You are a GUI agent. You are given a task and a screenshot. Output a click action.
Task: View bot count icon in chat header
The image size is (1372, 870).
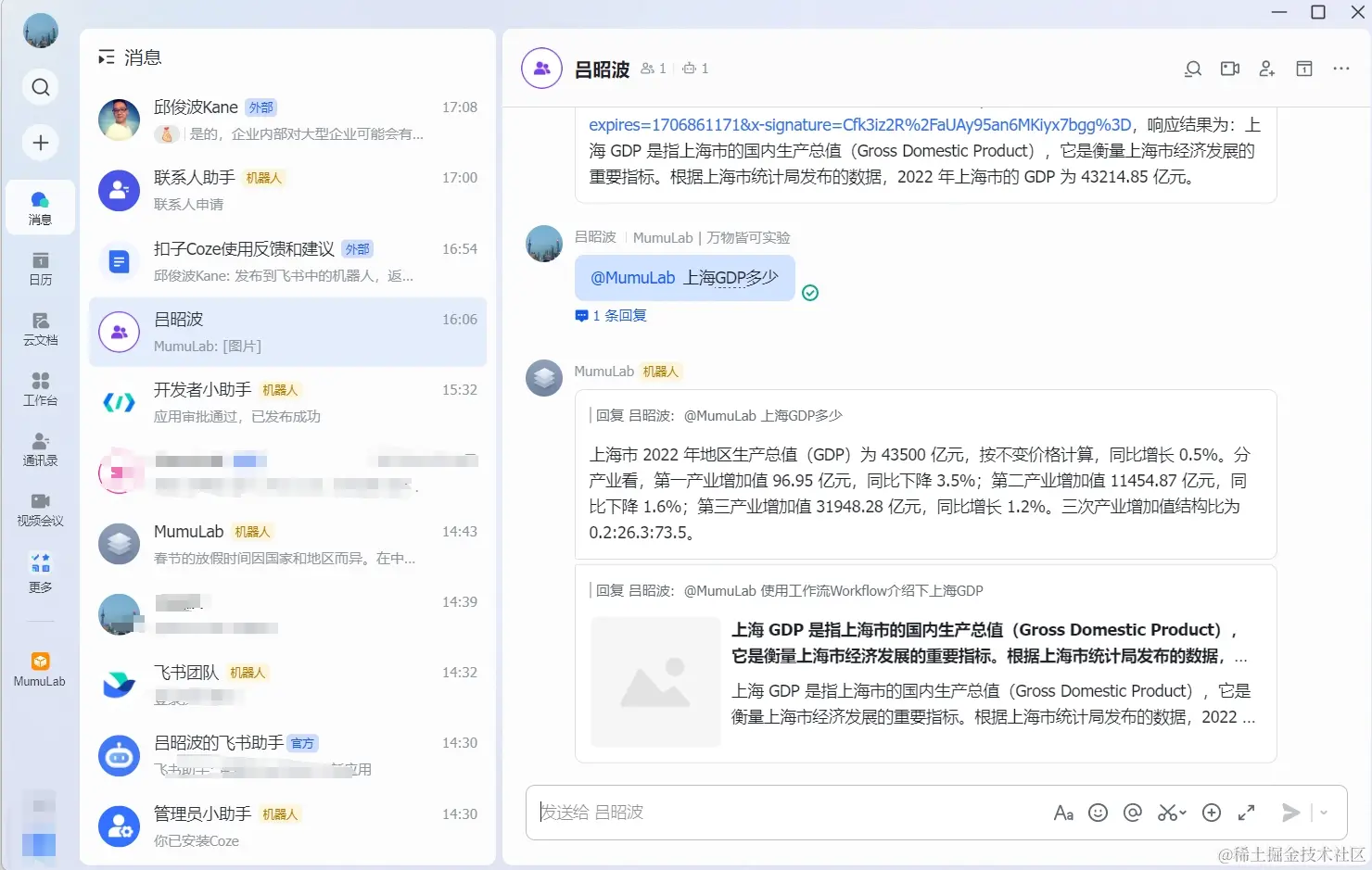click(695, 69)
